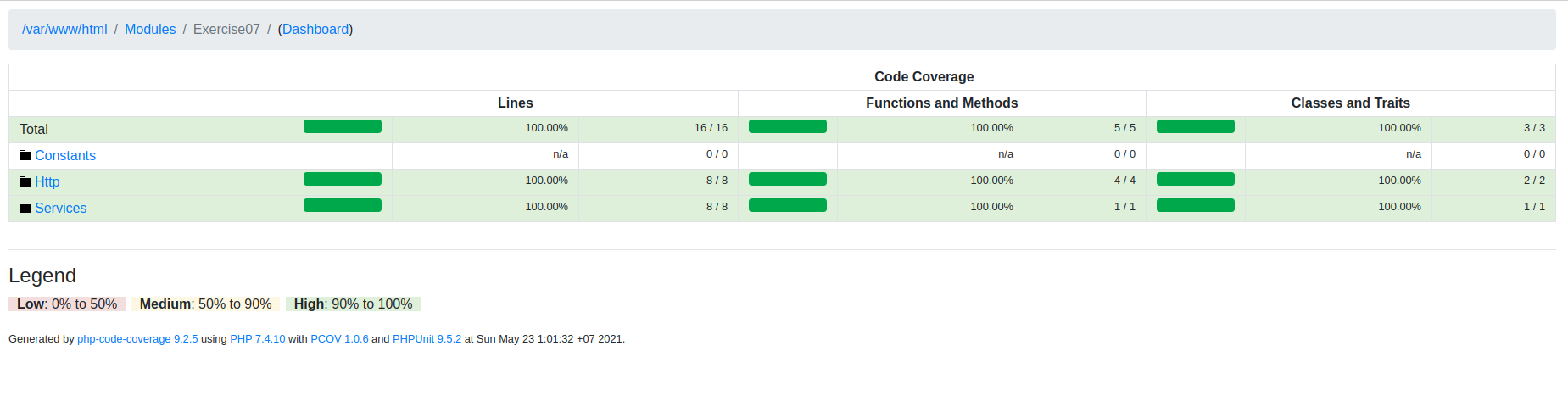Open the Dashboard link

pos(315,29)
